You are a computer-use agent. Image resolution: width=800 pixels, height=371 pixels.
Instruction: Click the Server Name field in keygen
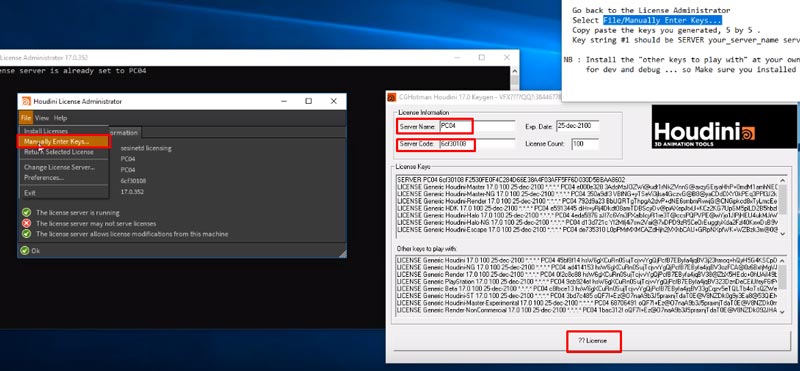coord(478,126)
